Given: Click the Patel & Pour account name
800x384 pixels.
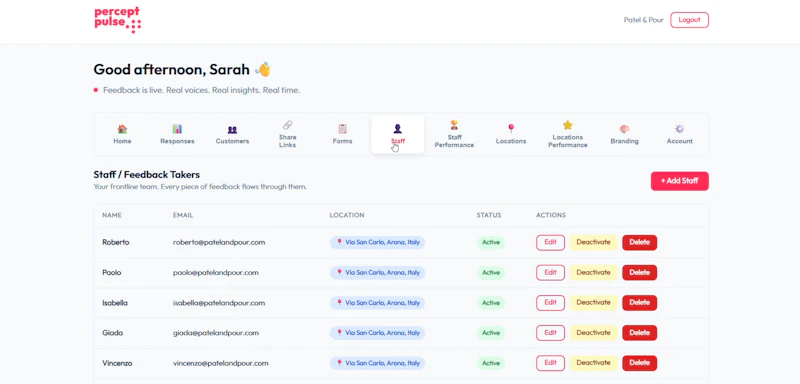Looking at the screenshot, I should 644,20.
